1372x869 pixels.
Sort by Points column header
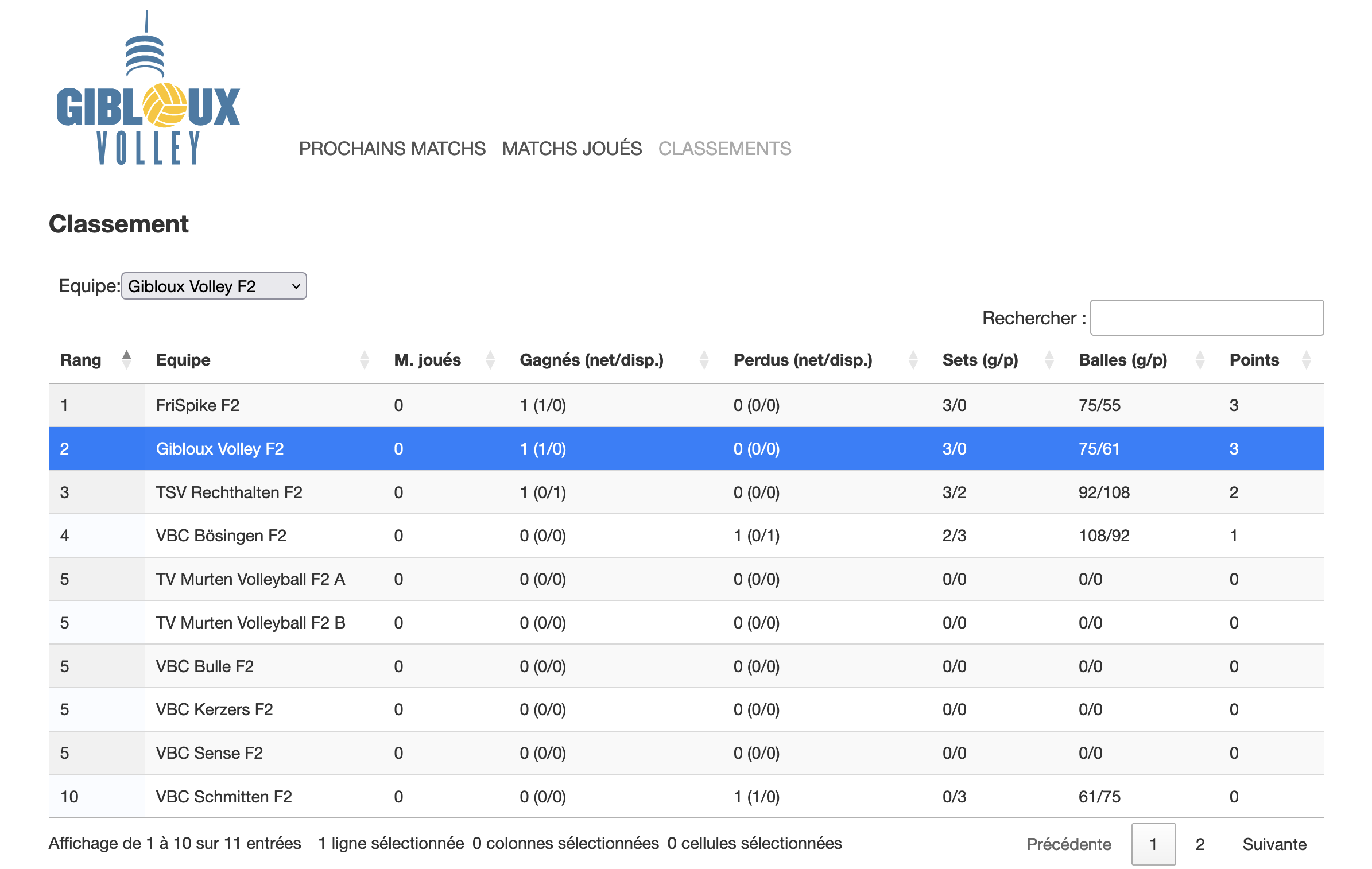[1271, 360]
